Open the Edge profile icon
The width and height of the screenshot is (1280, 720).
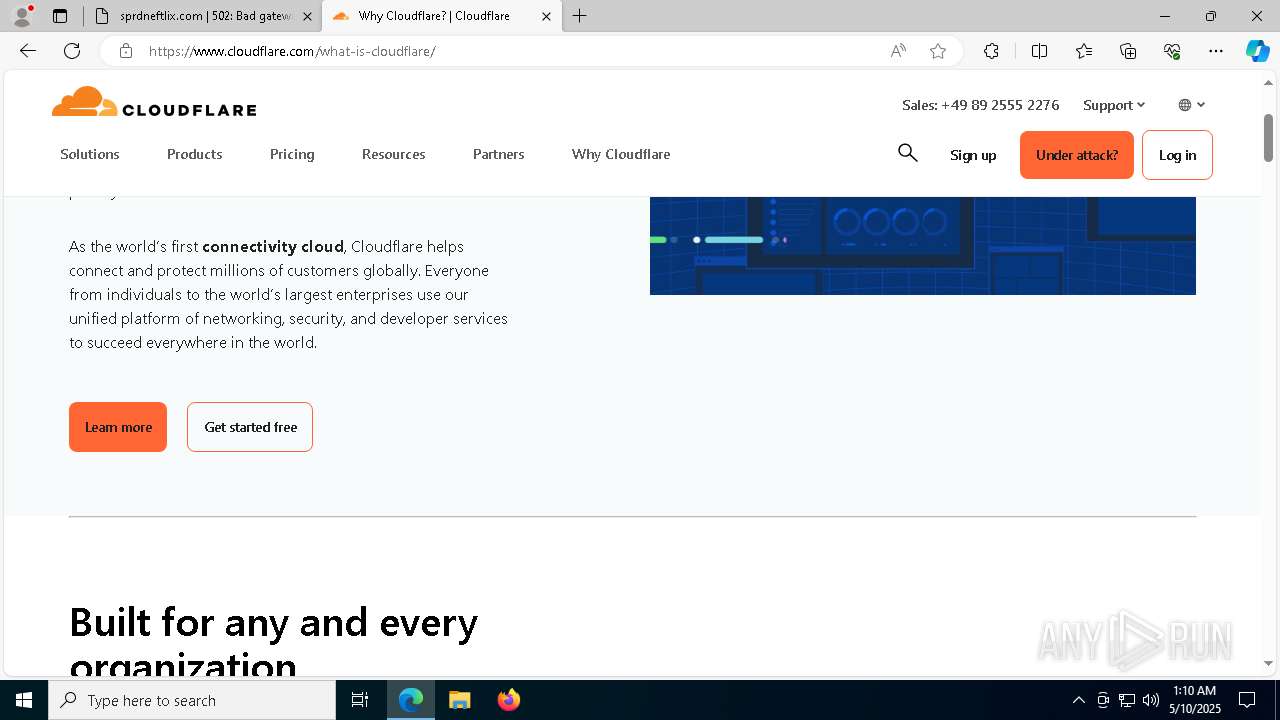pyautogui.click(x=22, y=16)
